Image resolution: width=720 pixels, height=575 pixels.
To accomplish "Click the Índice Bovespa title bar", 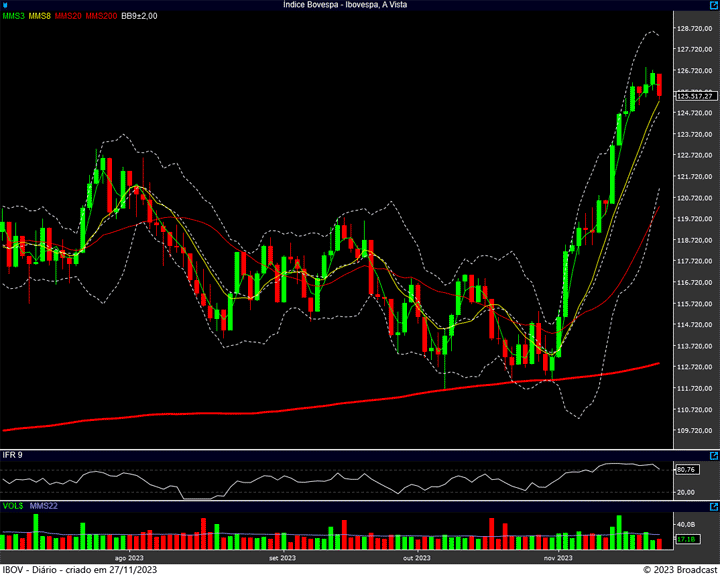I will pos(360,5).
